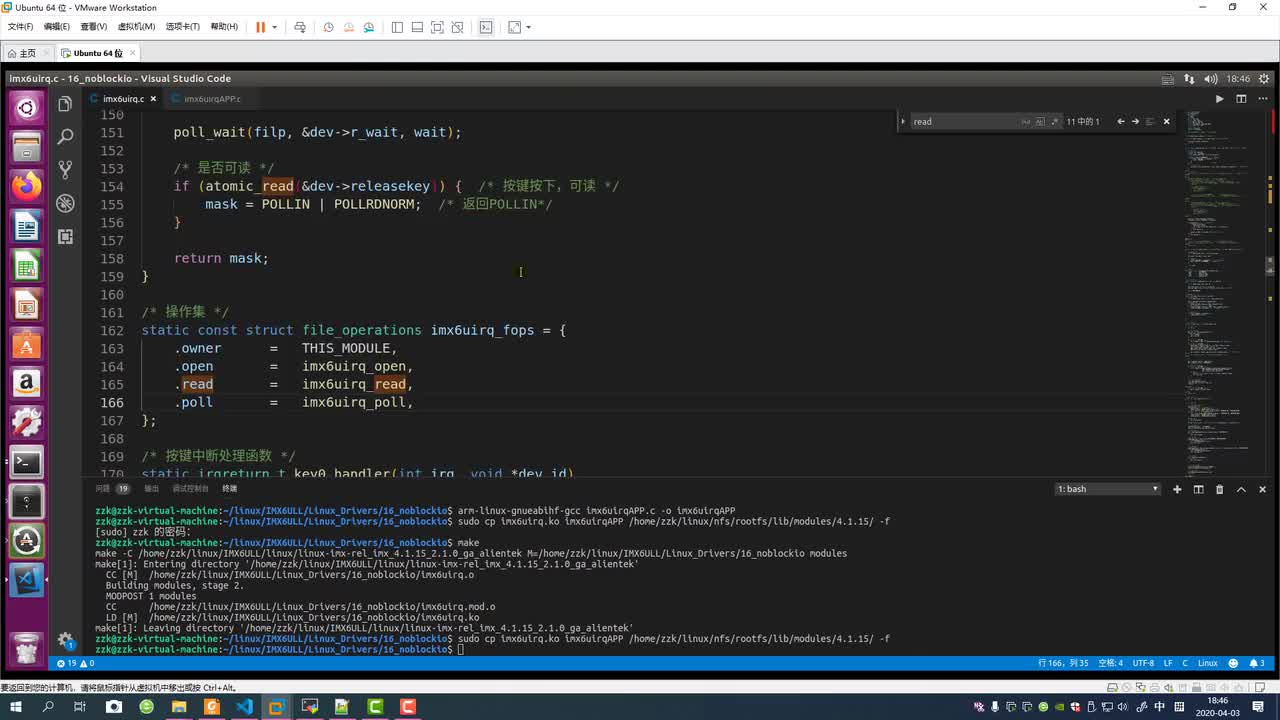Open VMware stretch view dropdown arrow

tap(528, 27)
